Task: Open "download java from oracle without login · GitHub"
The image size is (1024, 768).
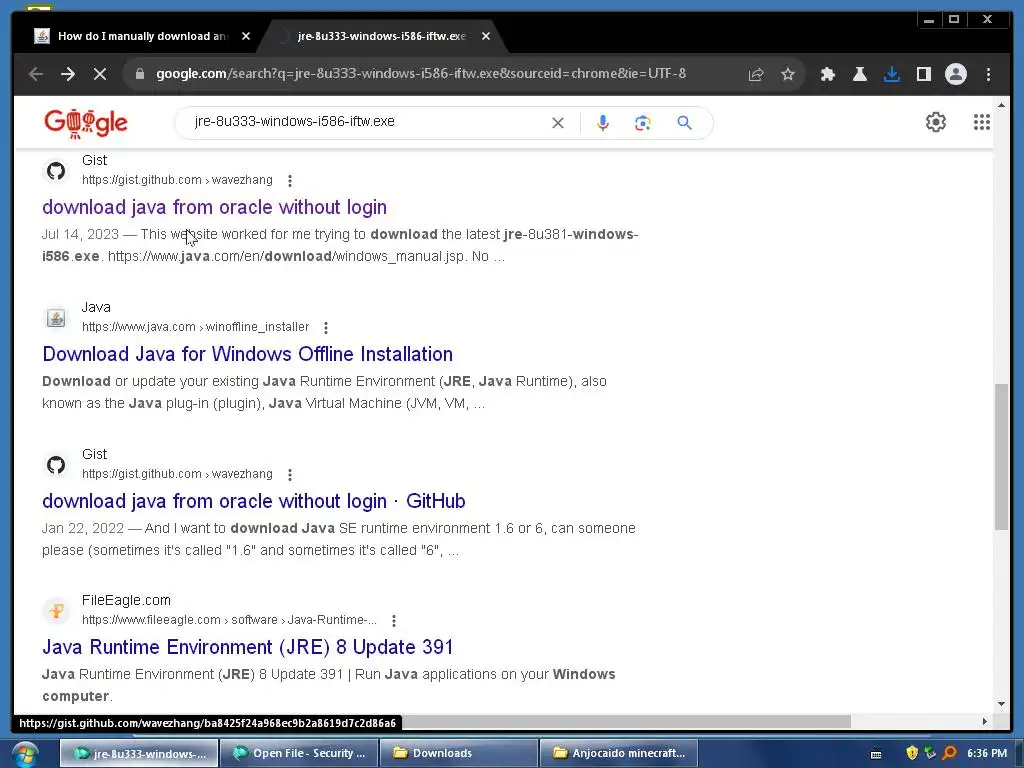Action: tap(253, 501)
